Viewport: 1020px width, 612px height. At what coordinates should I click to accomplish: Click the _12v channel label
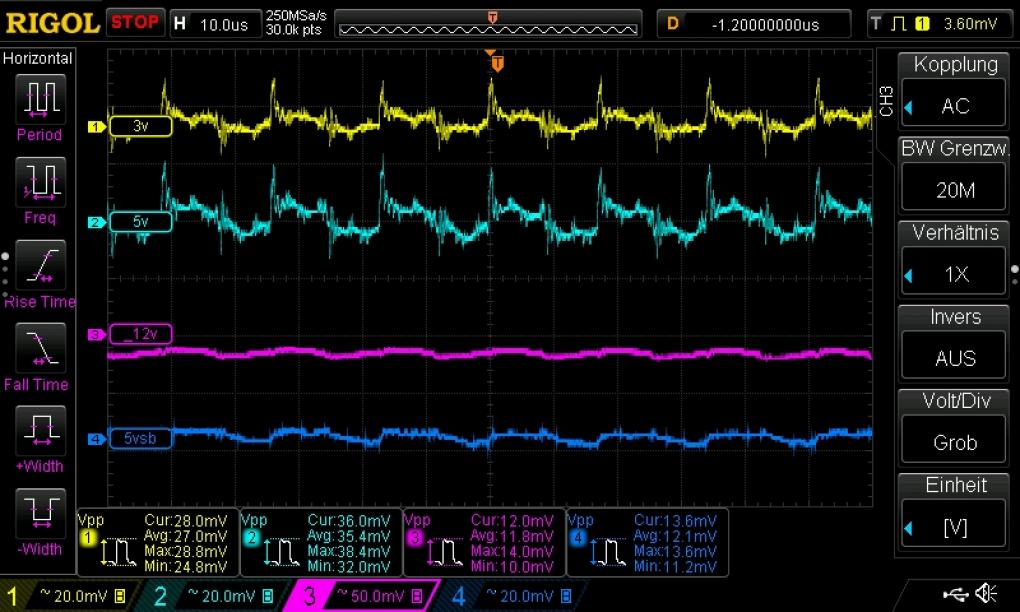tap(141, 334)
